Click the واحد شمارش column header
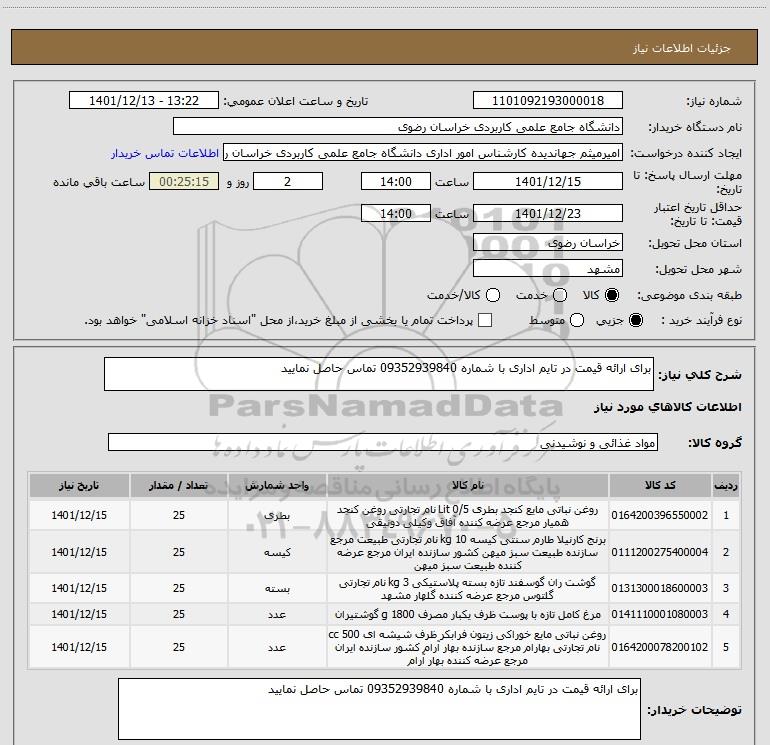770x745 pixels. pyautogui.click(x=277, y=485)
